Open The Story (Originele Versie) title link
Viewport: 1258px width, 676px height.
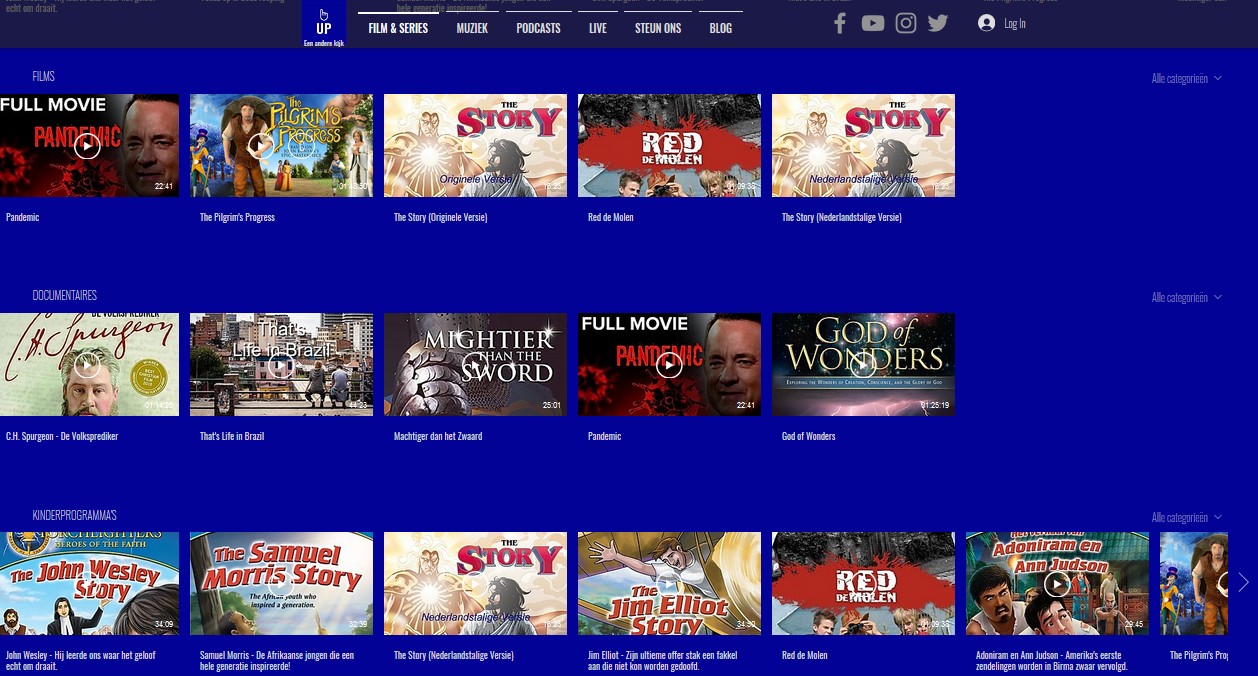click(x=440, y=217)
